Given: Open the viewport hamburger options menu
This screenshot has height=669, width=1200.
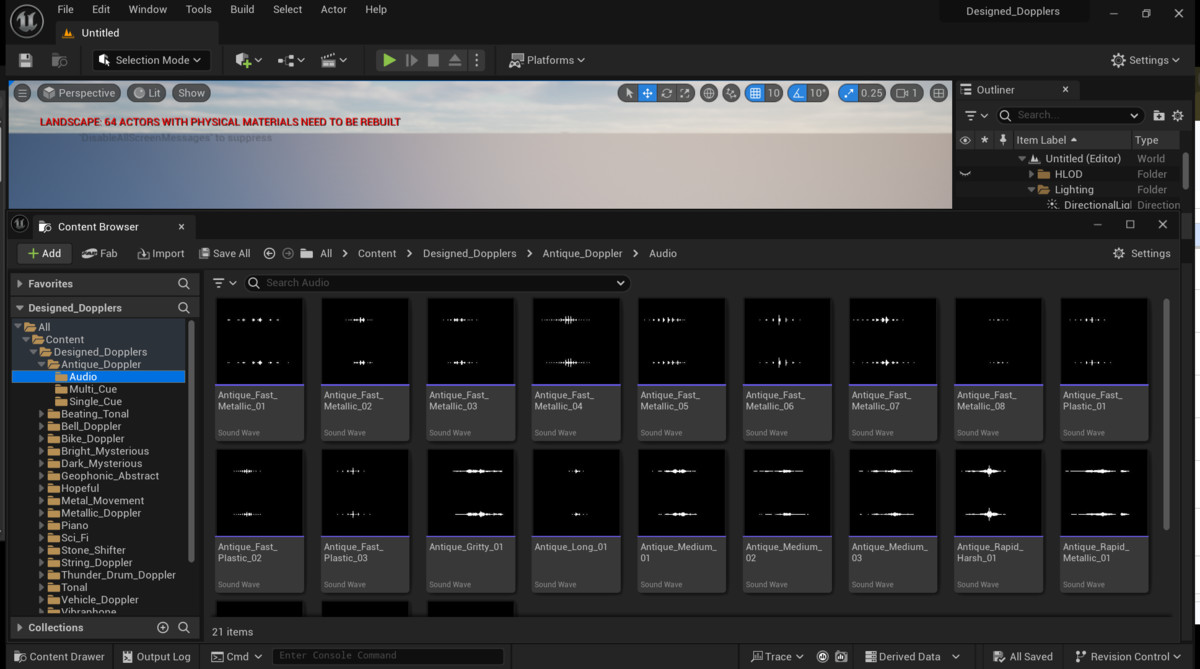Looking at the screenshot, I should [x=22, y=93].
